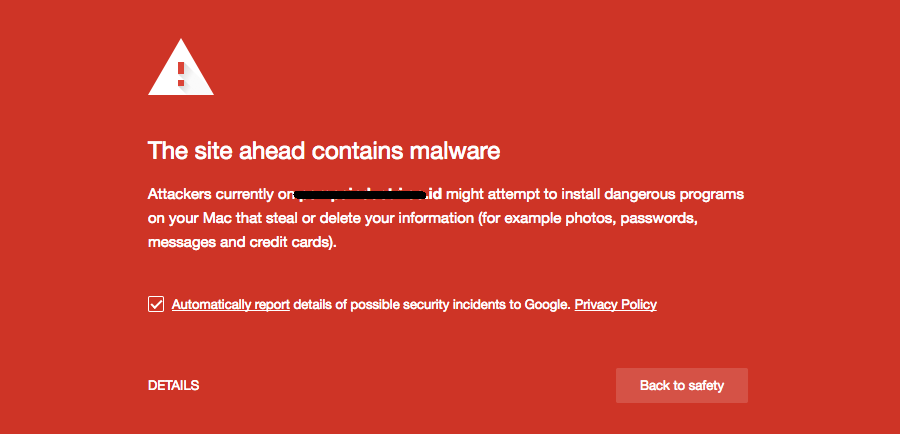Click the checkmark tick inside the checkbox
Viewport: 900px width, 434px height.
click(156, 304)
